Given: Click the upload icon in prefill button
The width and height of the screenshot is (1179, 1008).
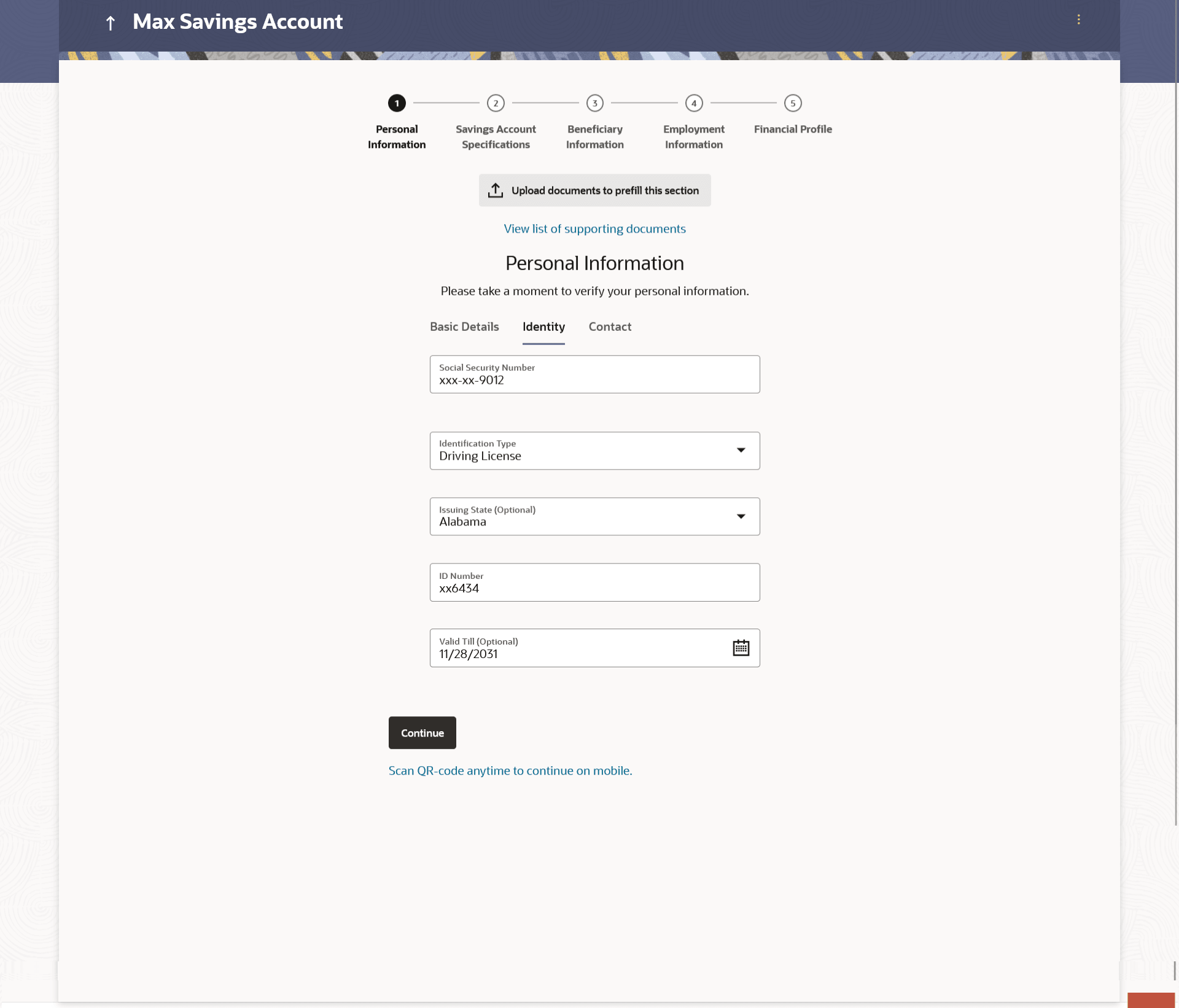Looking at the screenshot, I should (495, 190).
